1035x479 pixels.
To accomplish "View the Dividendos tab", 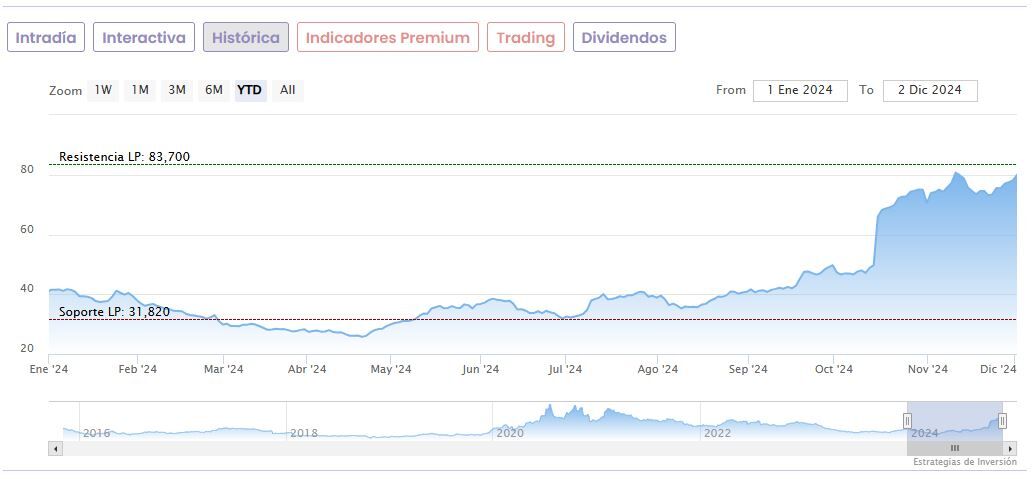I will [x=624, y=38].
